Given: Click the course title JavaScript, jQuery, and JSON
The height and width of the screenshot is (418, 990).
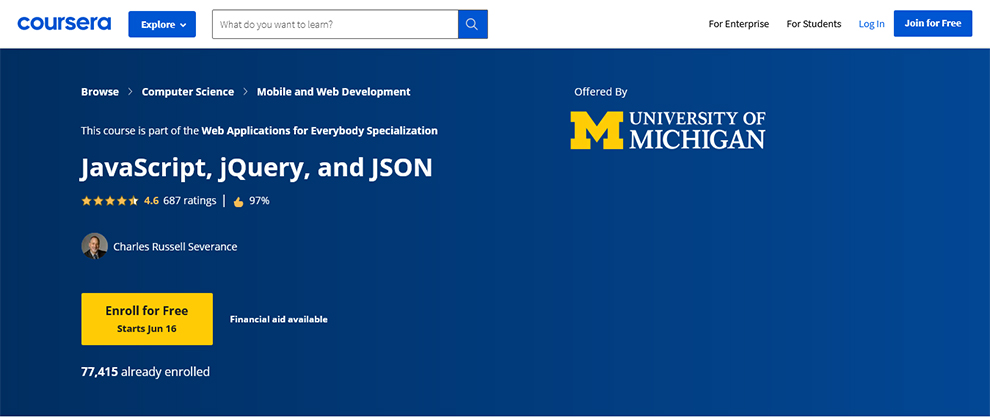Looking at the screenshot, I should (257, 168).
